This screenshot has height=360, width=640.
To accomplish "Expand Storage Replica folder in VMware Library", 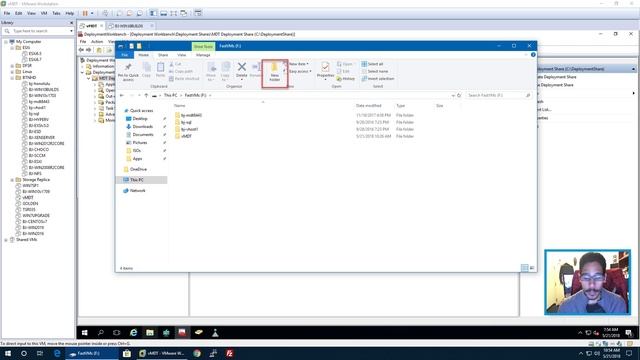I will coord(12,180).
